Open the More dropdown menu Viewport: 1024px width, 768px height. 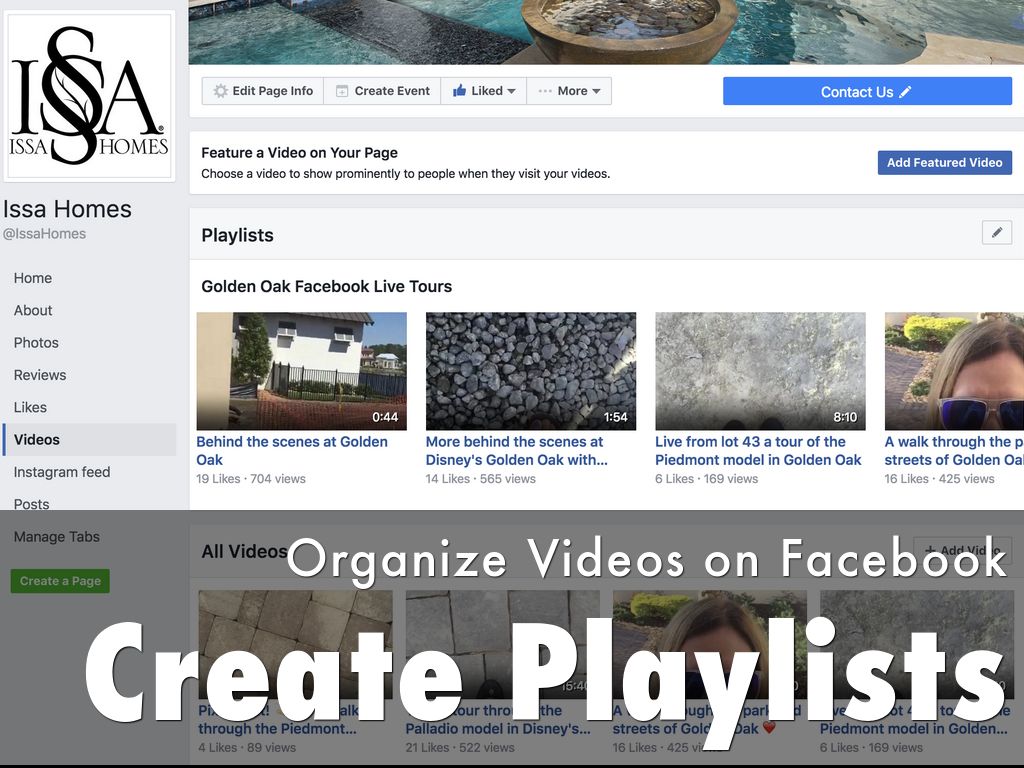pos(569,91)
